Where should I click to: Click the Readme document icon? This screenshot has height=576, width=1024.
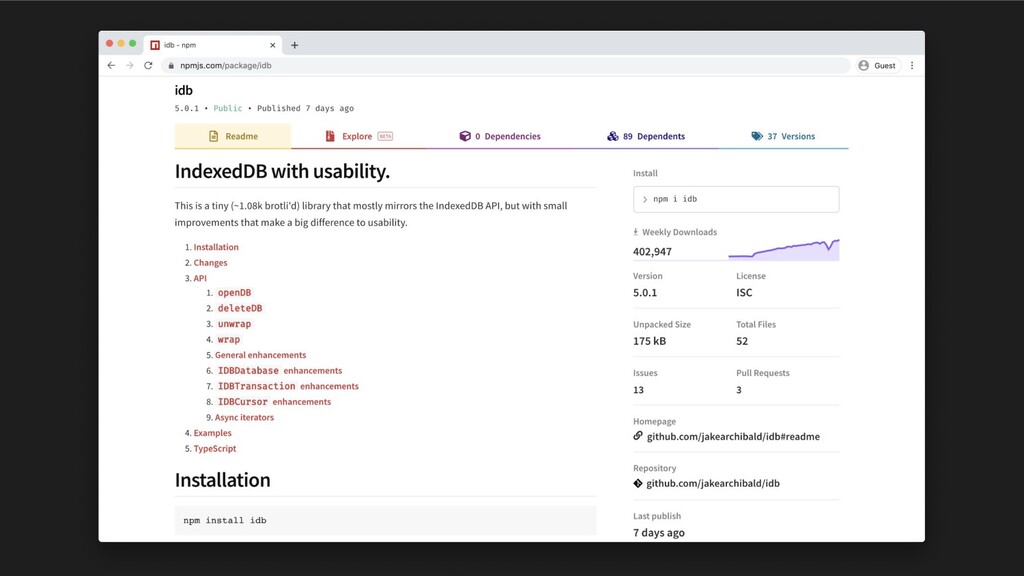(x=214, y=136)
